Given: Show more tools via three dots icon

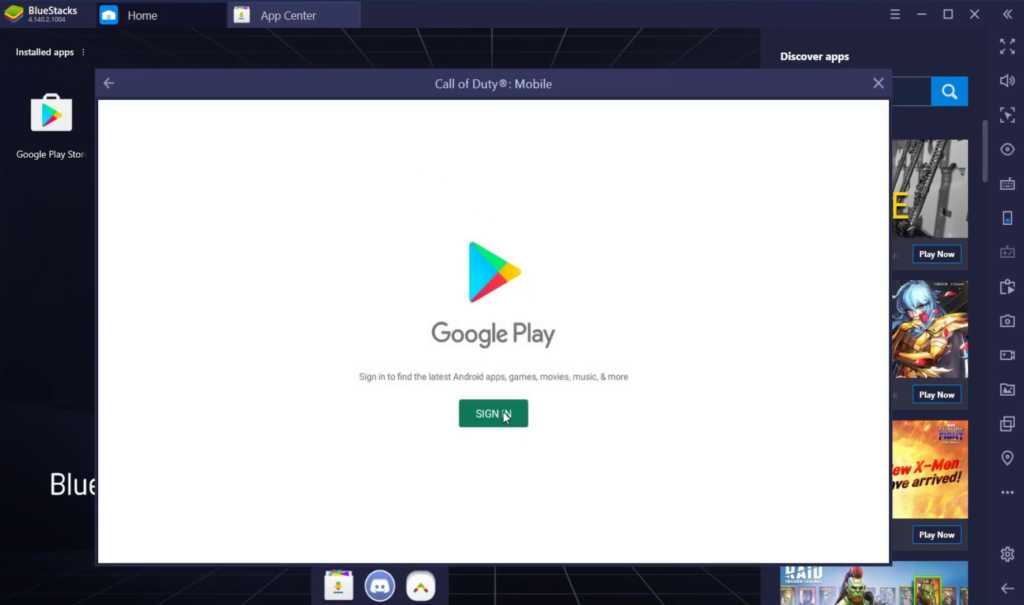Looking at the screenshot, I should [x=1007, y=493].
